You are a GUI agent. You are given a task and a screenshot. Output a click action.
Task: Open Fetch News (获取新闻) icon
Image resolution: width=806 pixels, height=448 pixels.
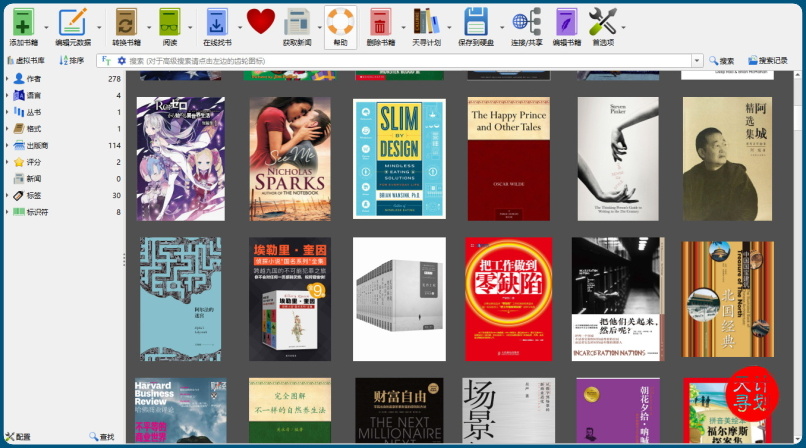297,22
